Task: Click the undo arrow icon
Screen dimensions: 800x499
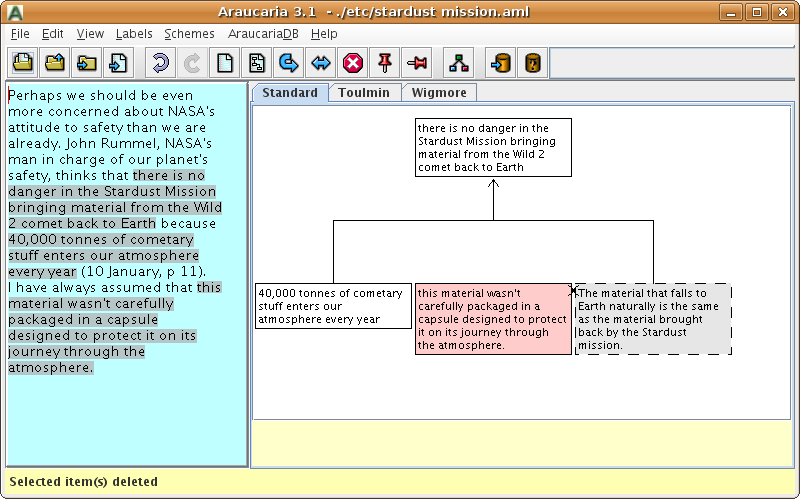Action: tap(161, 63)
